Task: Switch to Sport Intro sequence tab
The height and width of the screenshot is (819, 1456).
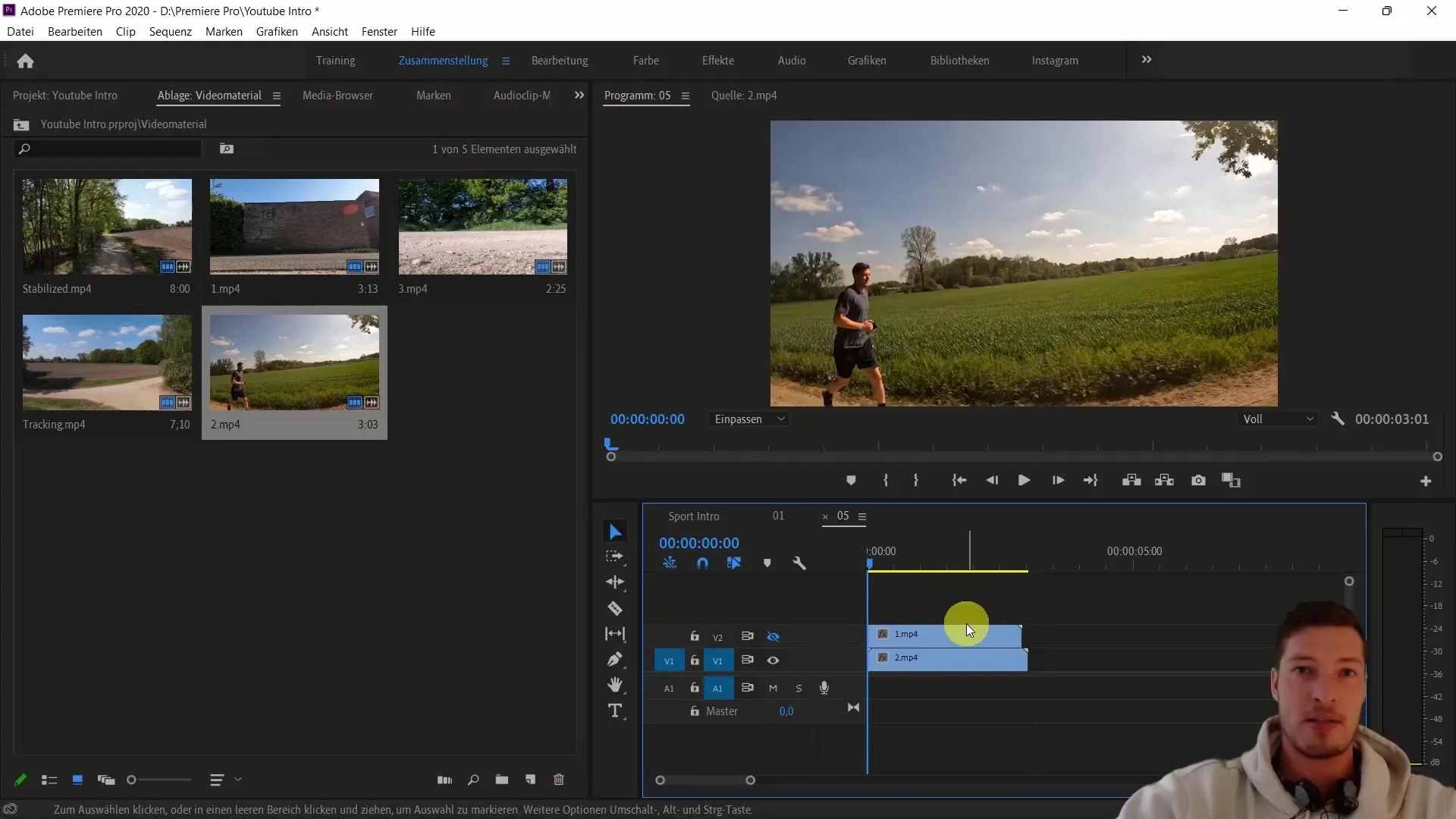Action: 694,516
